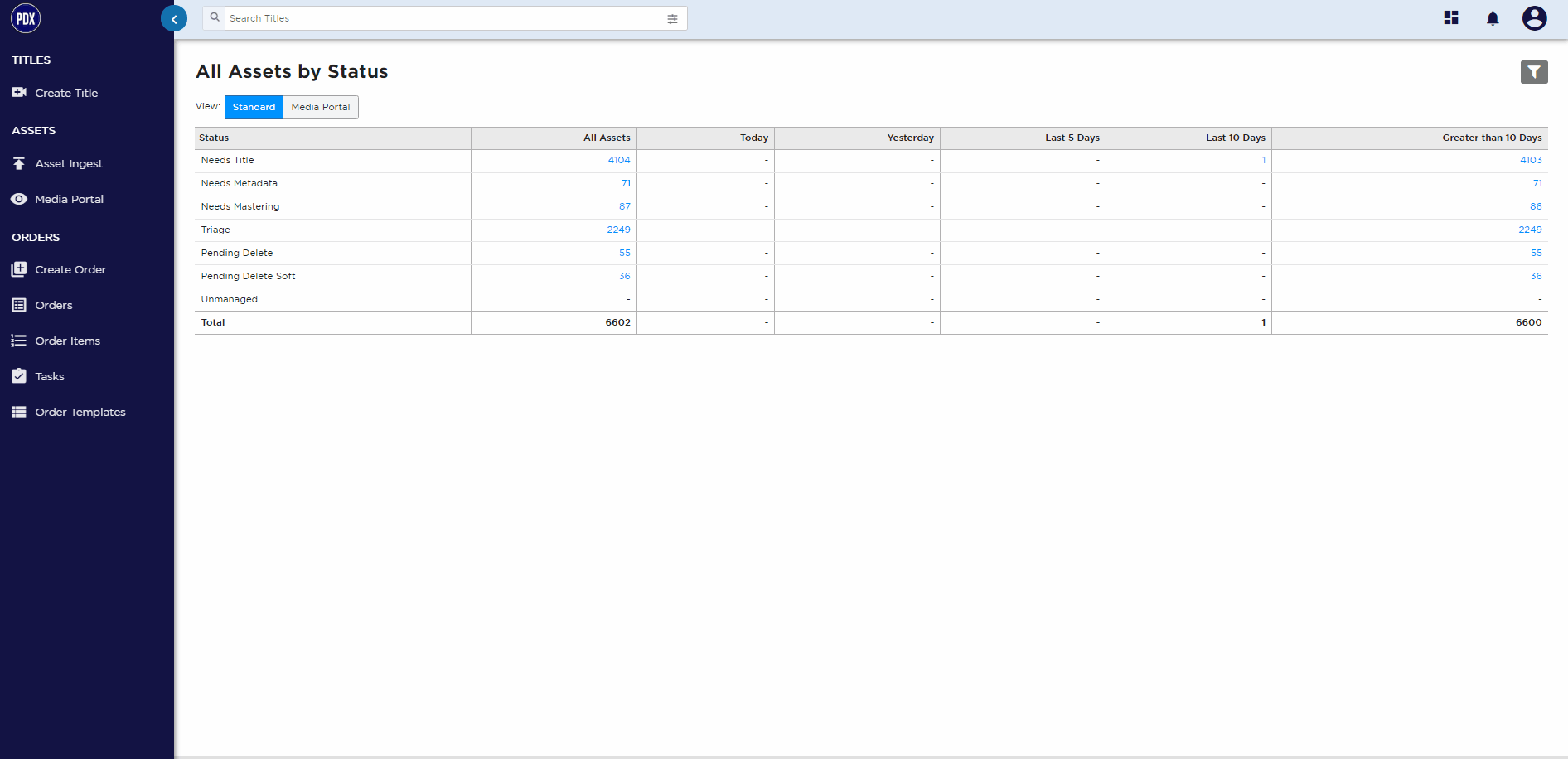The height and width of the screenshot is (759, 1568).
Task: Select the Standard view toggle
Action: tap(254, 107)
